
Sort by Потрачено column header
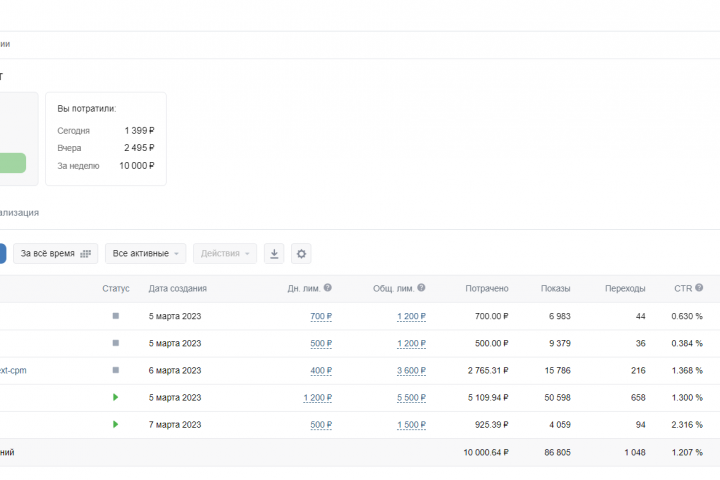click(x=487, y=288)
